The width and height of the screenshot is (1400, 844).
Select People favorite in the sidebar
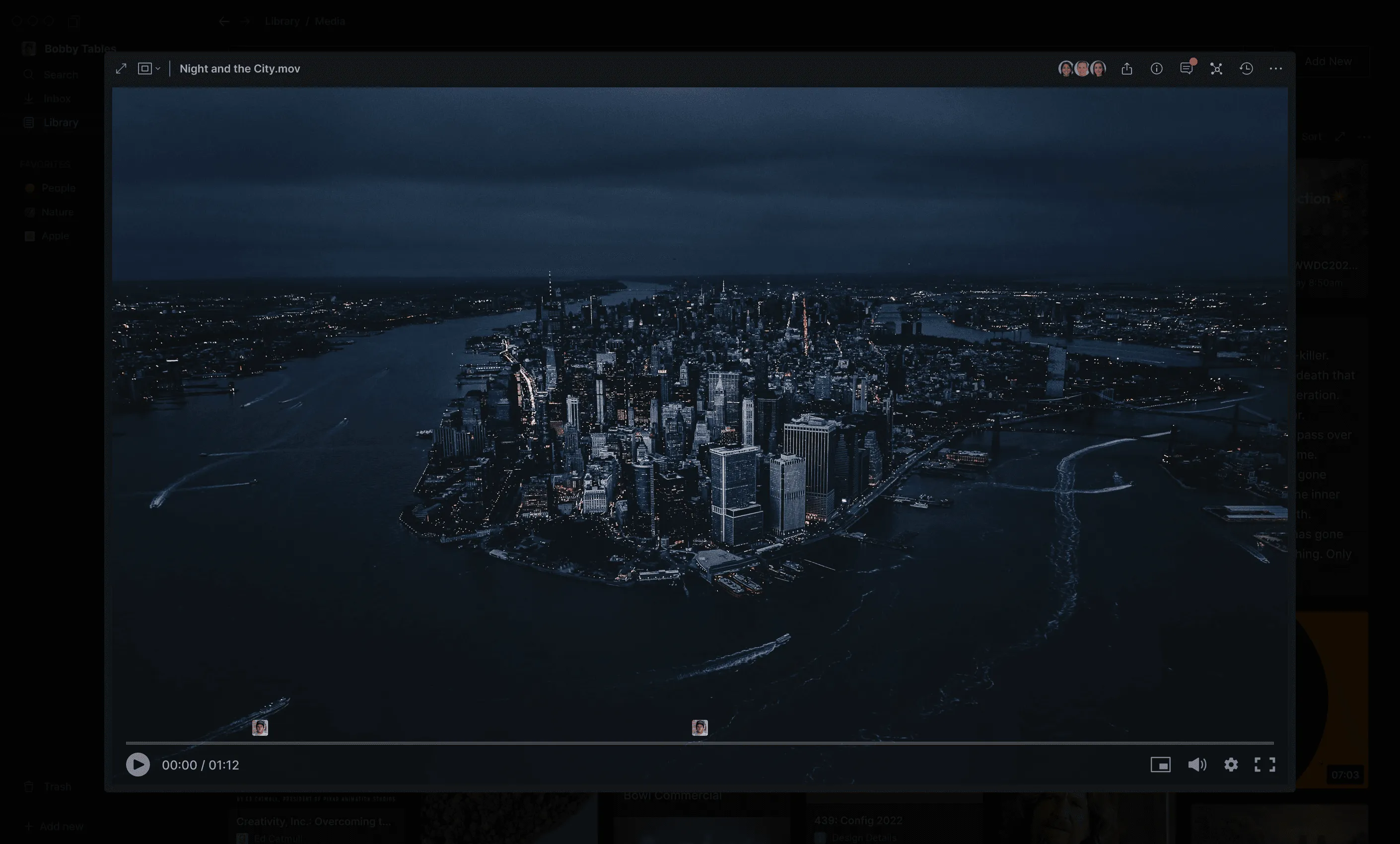pyautogui.click(x=50, y=188)
